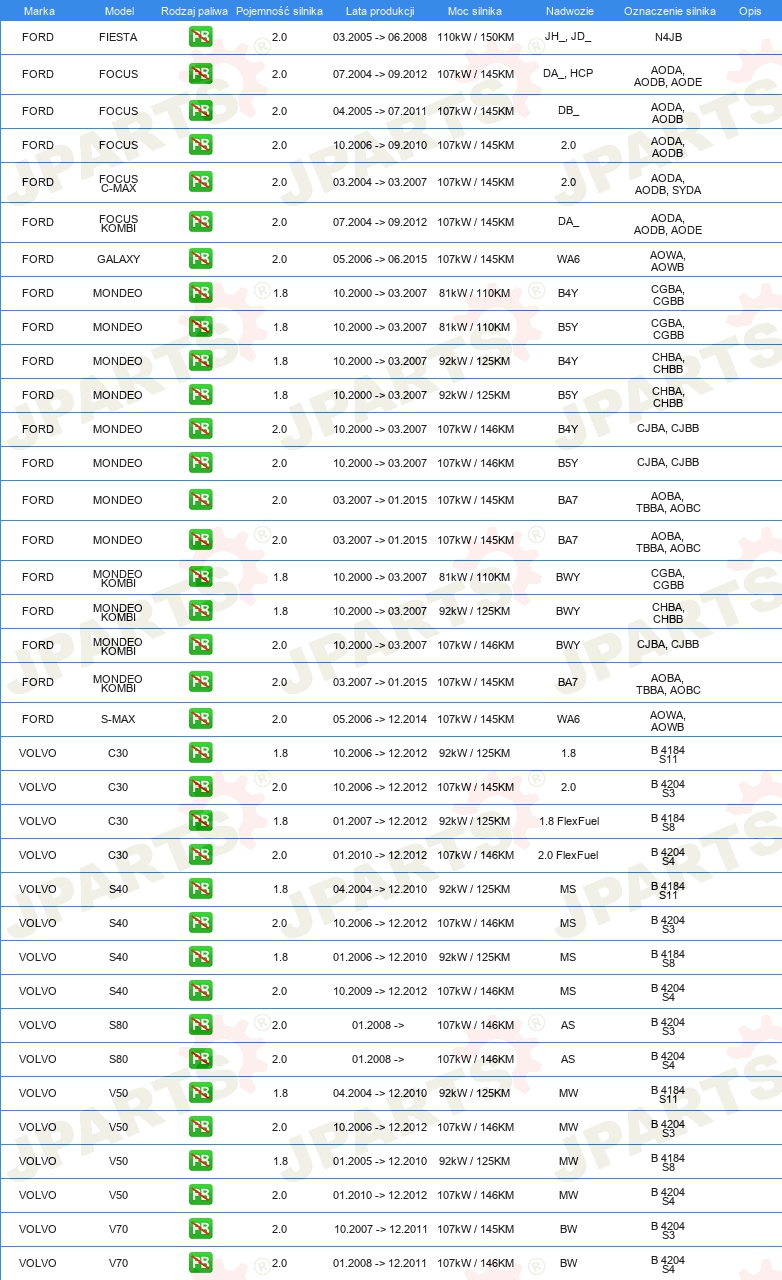Click fuel icon for MONDEO 146KM body B5Y

pos(200,463)
